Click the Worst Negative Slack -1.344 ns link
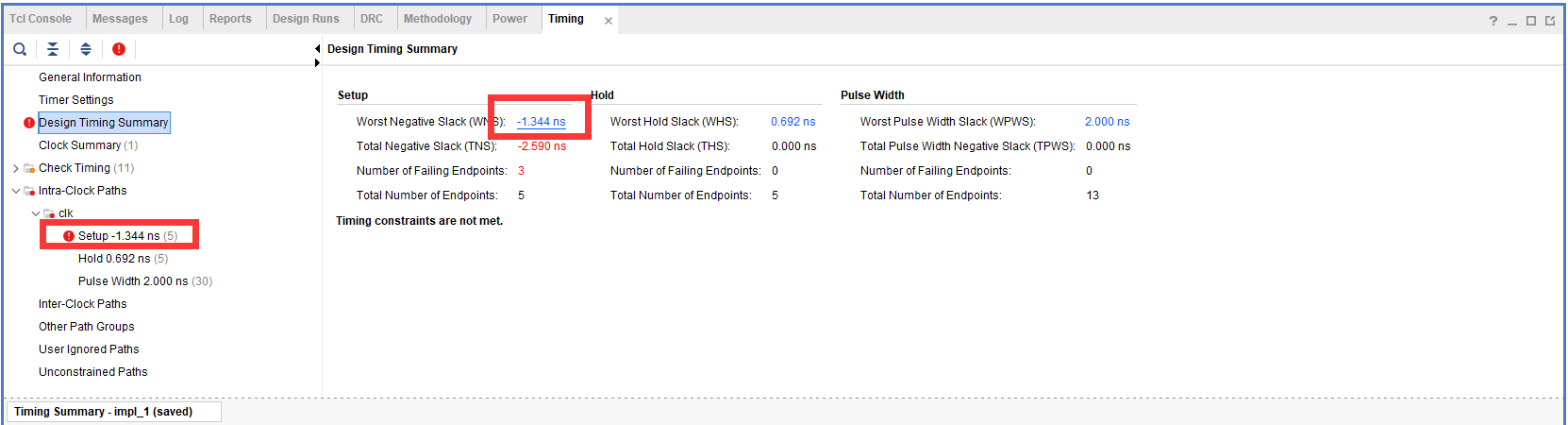 [542, 122]
